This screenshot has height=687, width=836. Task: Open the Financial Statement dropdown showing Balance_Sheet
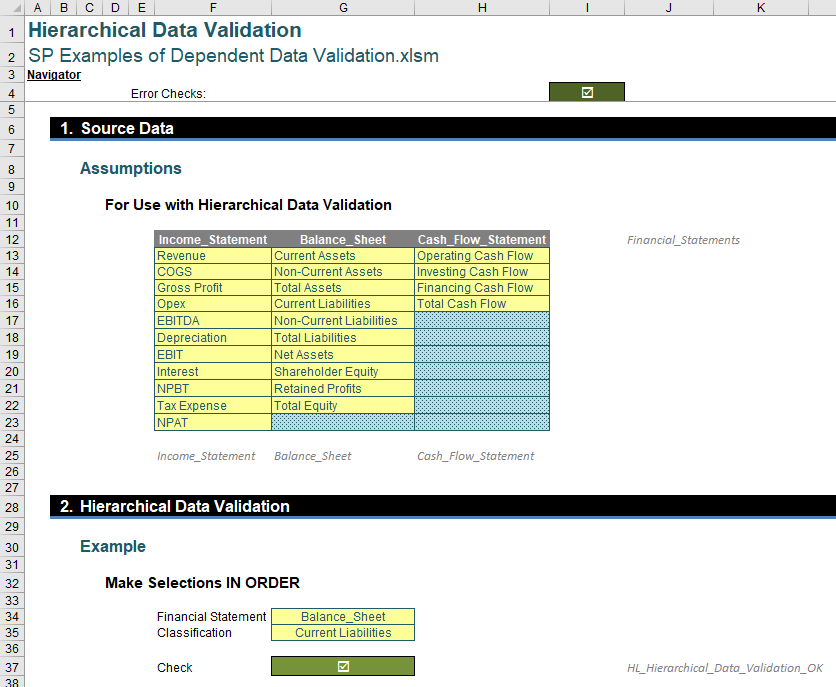coord(342,617)
